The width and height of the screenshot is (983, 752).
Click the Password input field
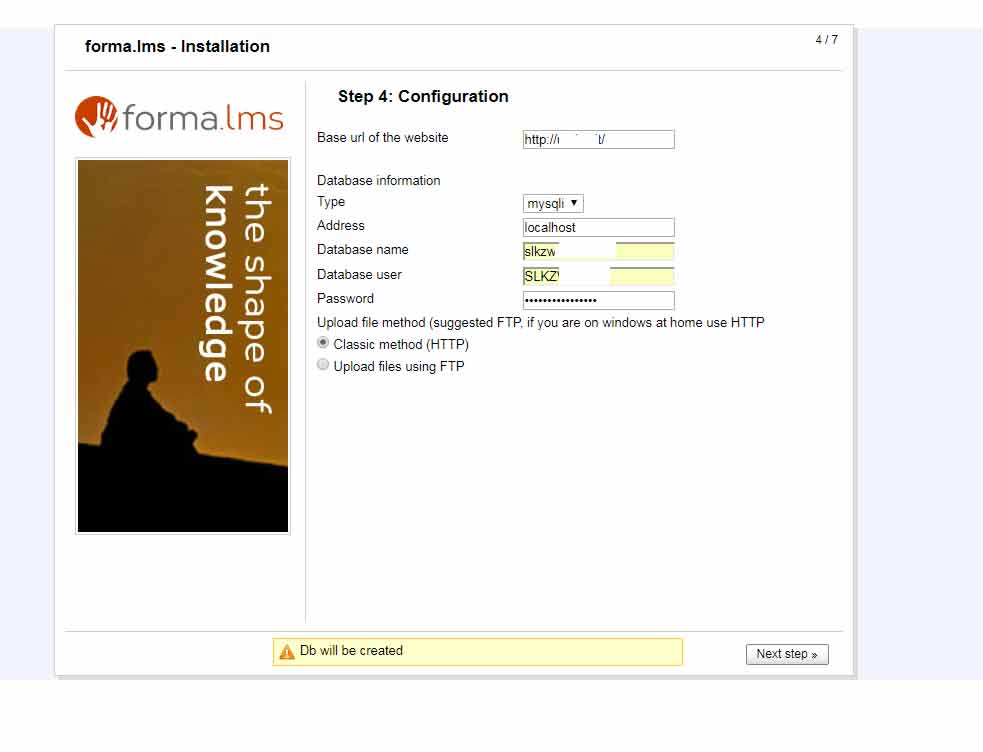click(598, 300)
